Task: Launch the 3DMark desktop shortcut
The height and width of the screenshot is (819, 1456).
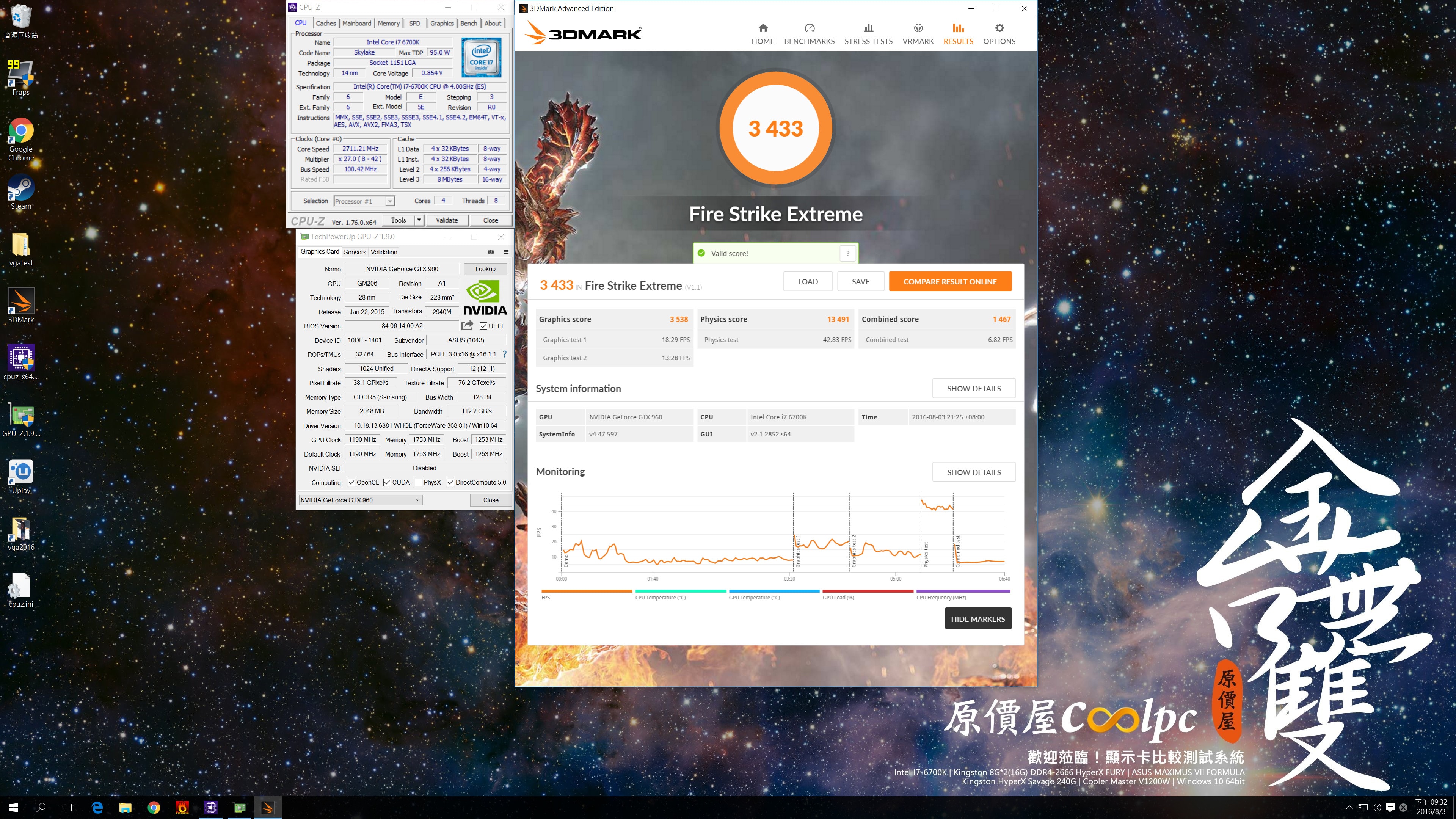Action: click(x=21, y=305)
